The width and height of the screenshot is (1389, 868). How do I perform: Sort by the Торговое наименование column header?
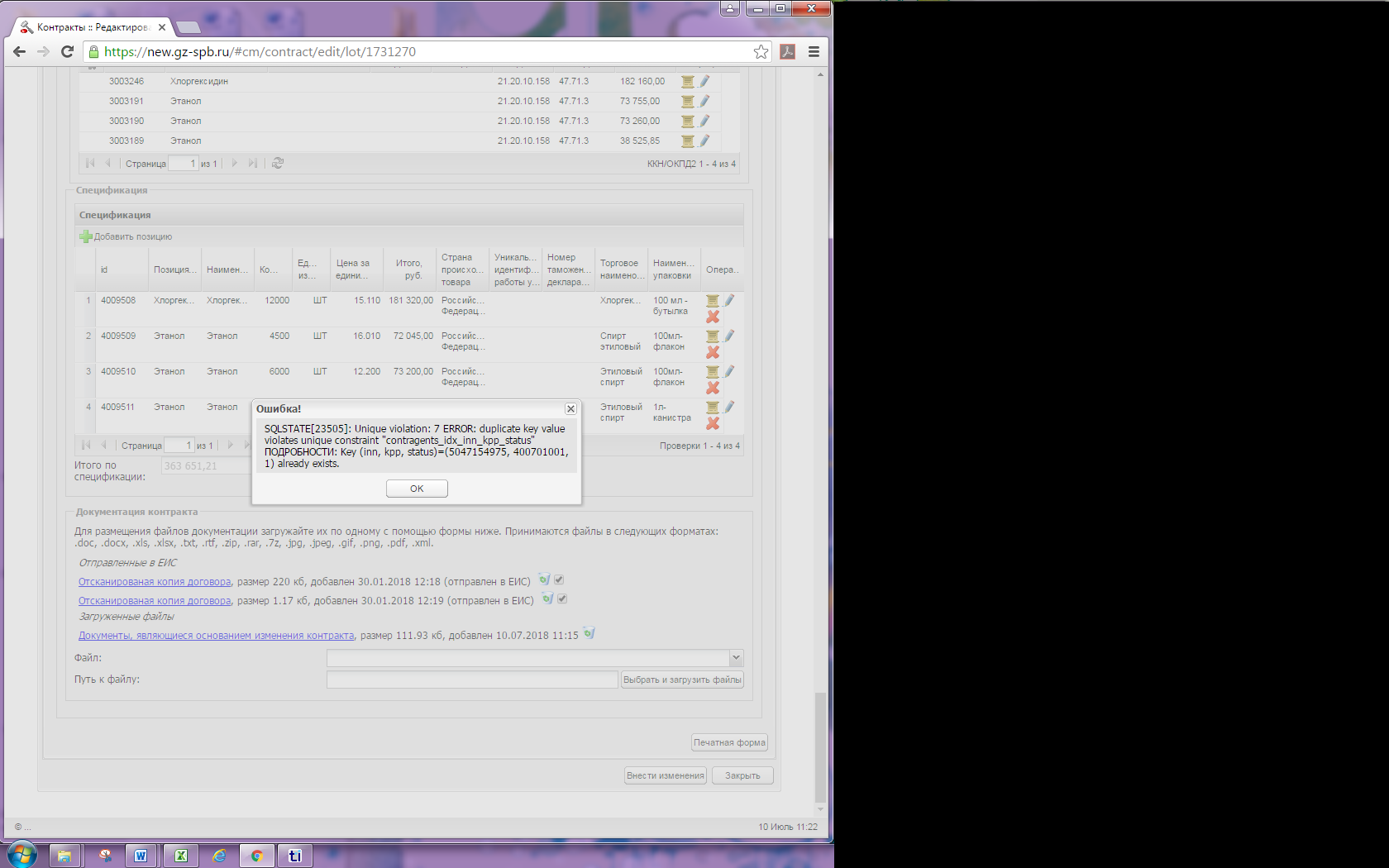pos(621,269)
